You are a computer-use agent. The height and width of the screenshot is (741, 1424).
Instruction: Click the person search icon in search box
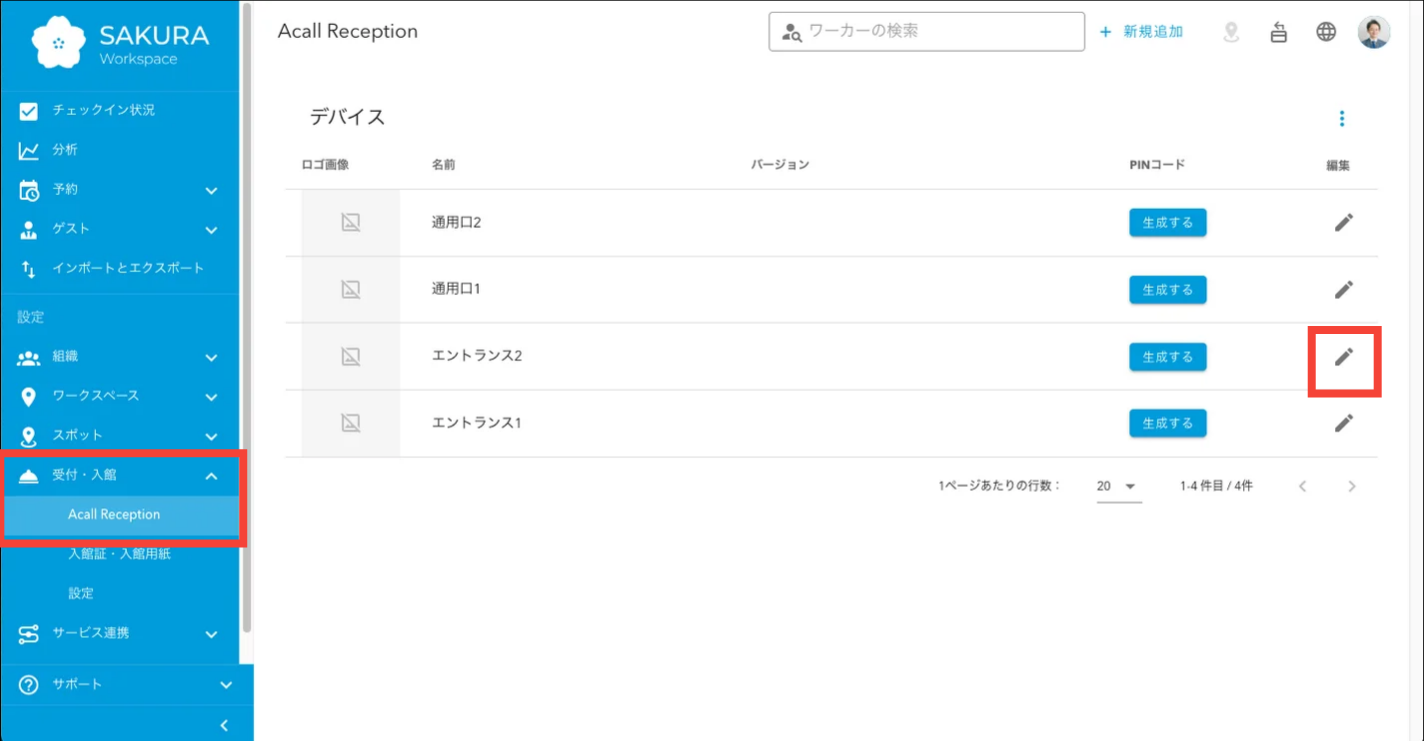(792, 32)
